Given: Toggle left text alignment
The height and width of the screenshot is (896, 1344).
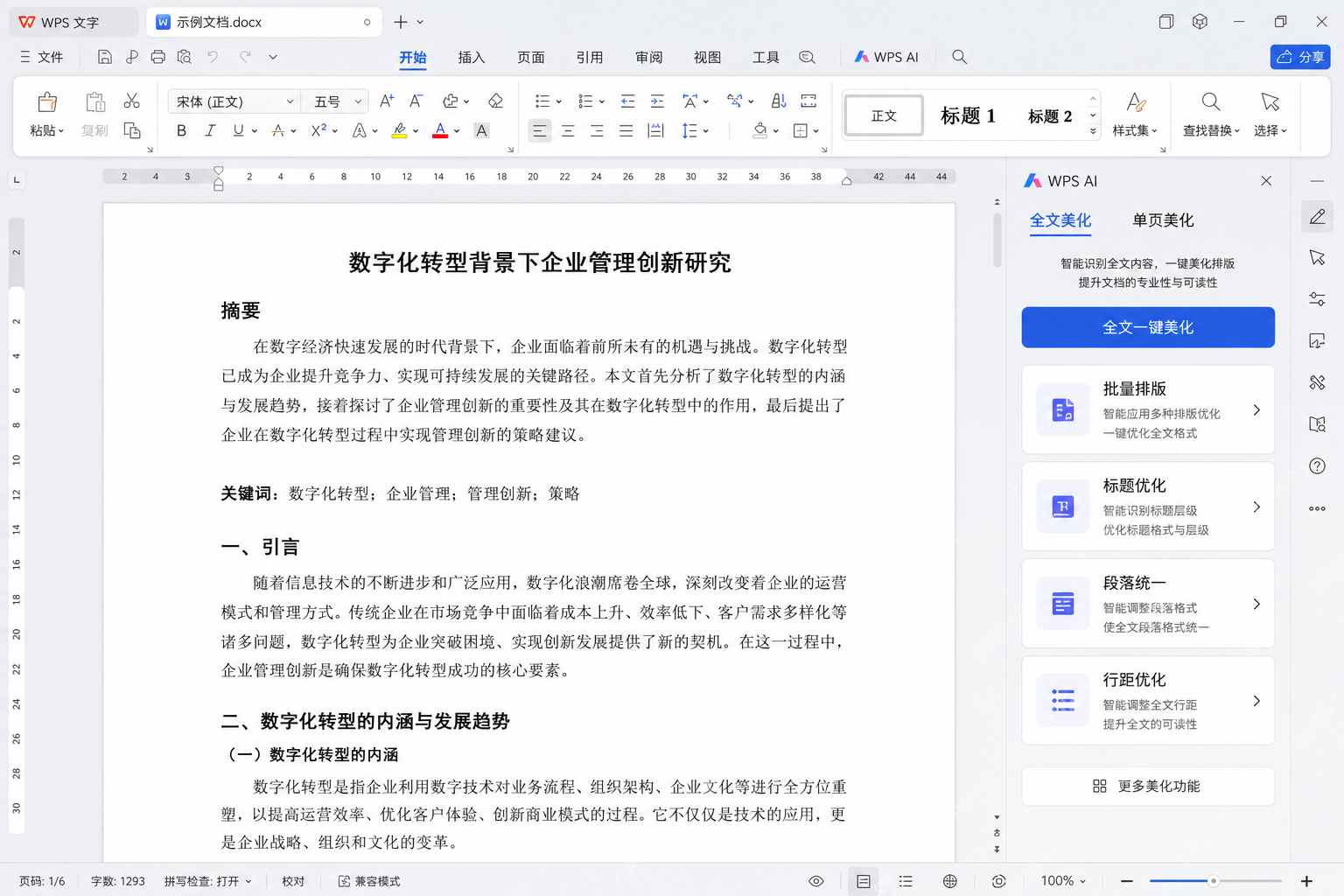Looking at the screenshot, I should coord(540,130).
